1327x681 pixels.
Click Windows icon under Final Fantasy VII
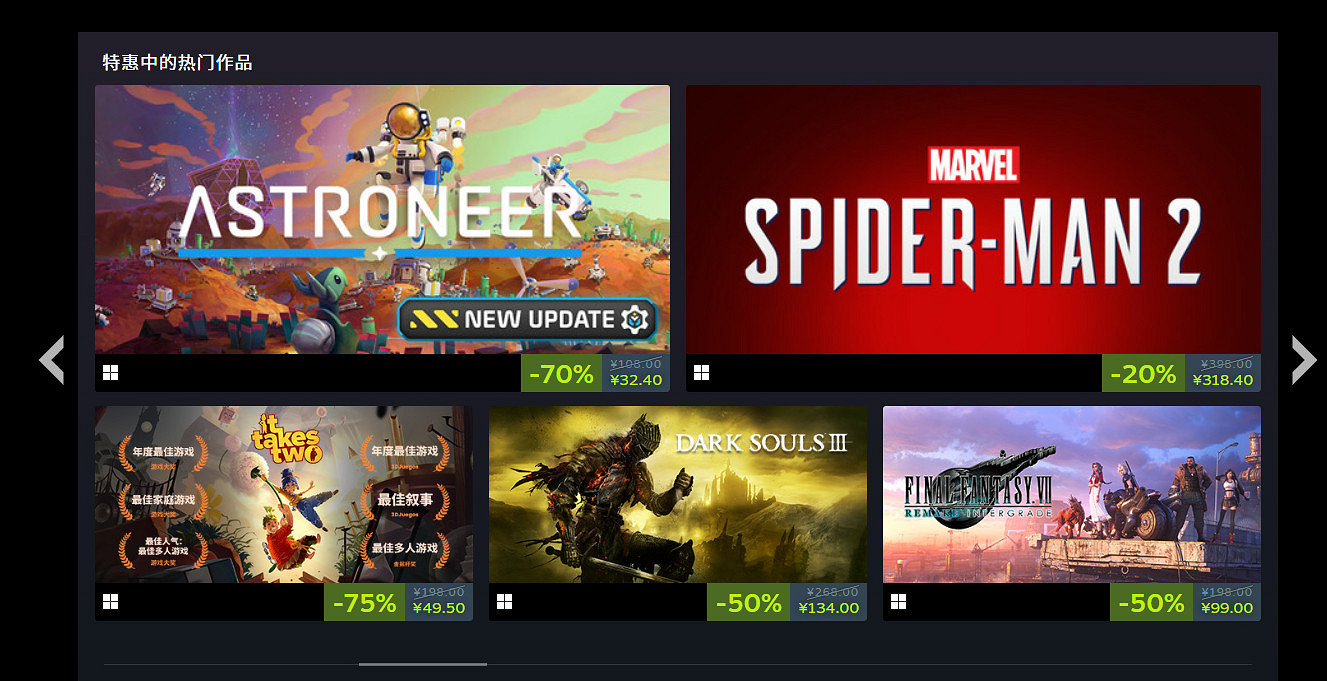[899, 602]
